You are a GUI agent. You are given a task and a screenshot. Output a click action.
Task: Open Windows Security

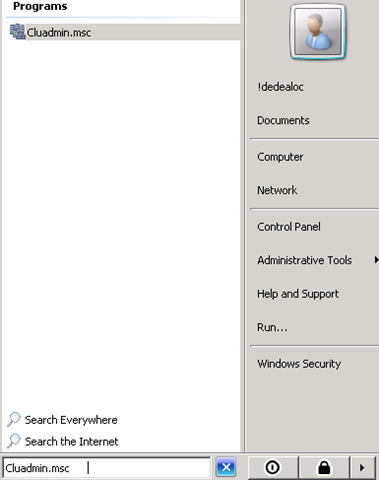coord(299,364)
